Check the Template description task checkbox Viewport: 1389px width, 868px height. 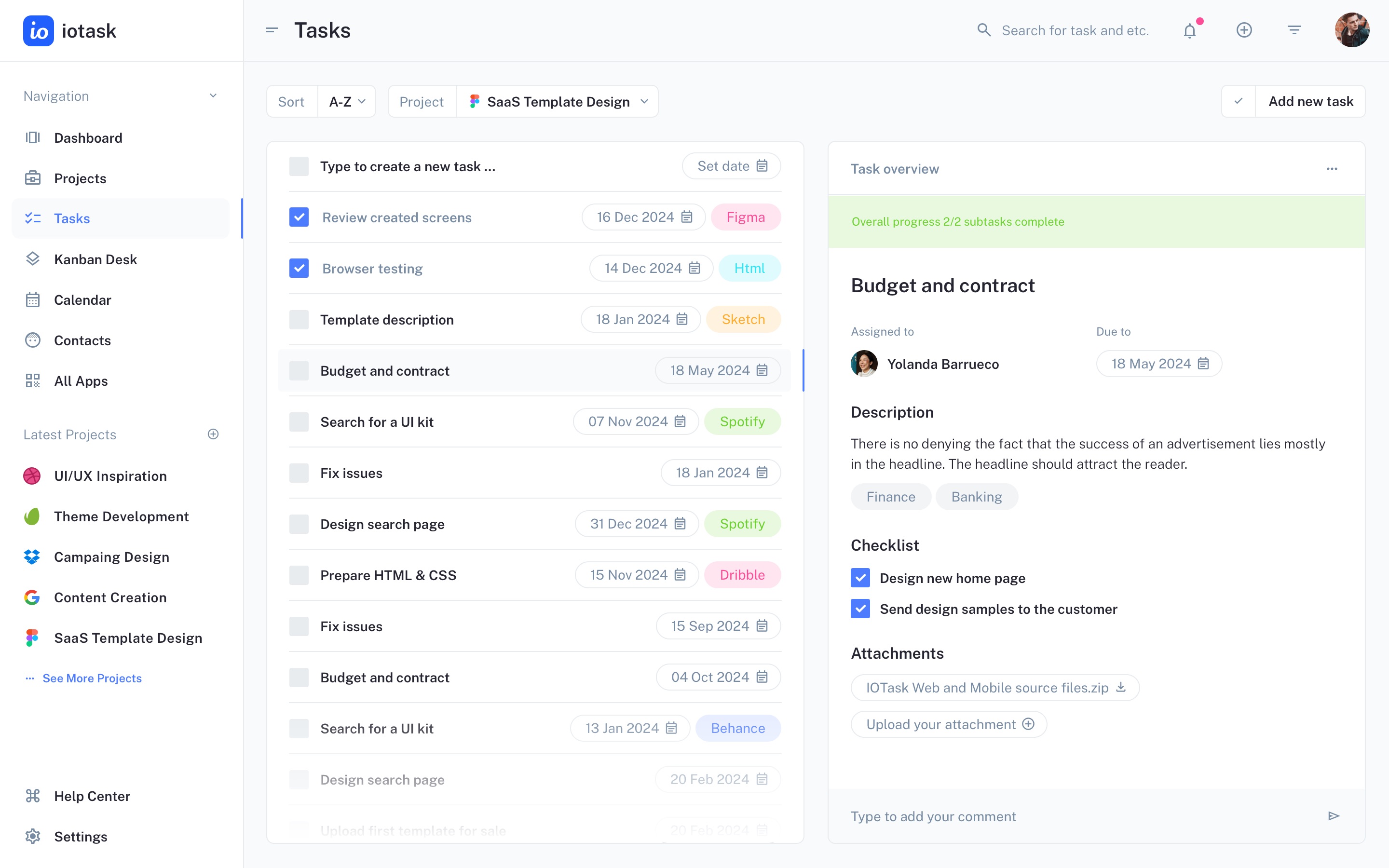[299, 319]
